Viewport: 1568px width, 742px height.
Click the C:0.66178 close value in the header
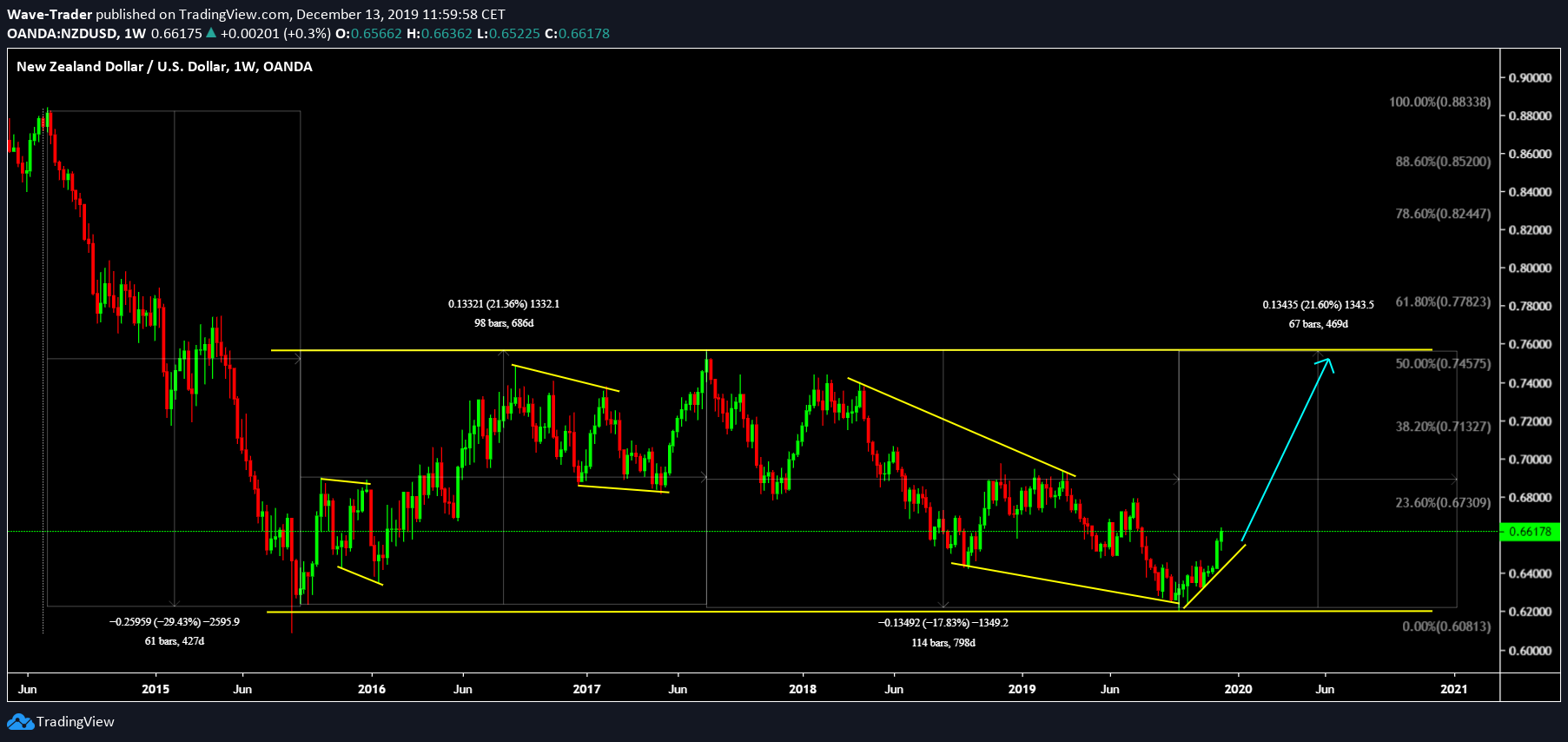577,34
